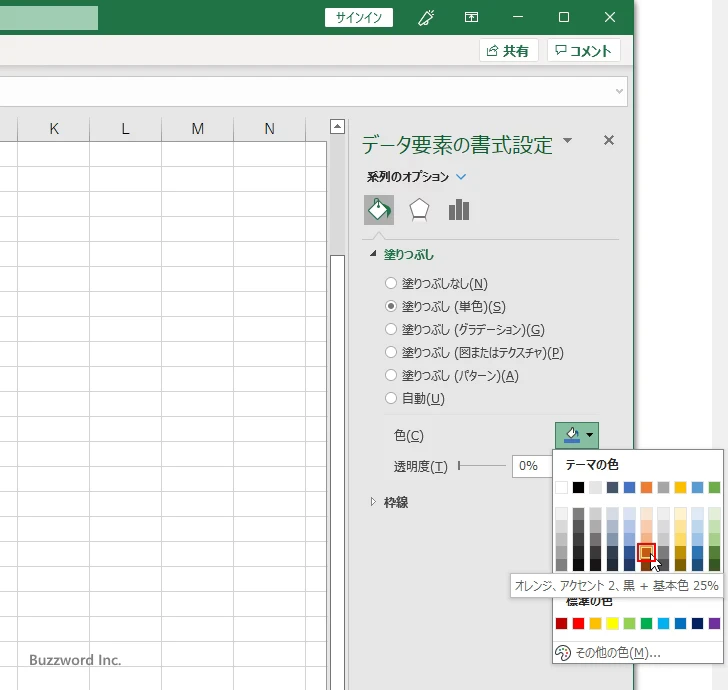Pick dark navy standard color swatch
This screenshot has height=690, width=728.
[x=697, y=623]
